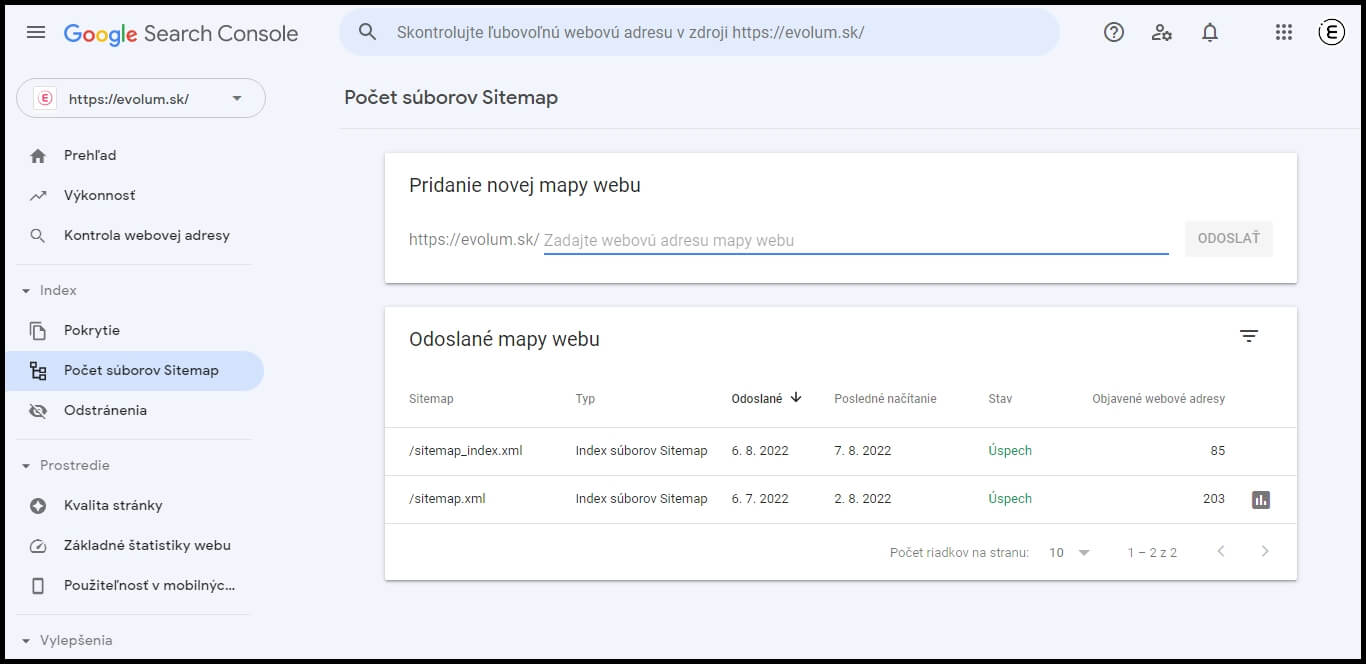Focus the top URL inspection search box
This screenshot has width=1366, height=664.
coord(700,32)
